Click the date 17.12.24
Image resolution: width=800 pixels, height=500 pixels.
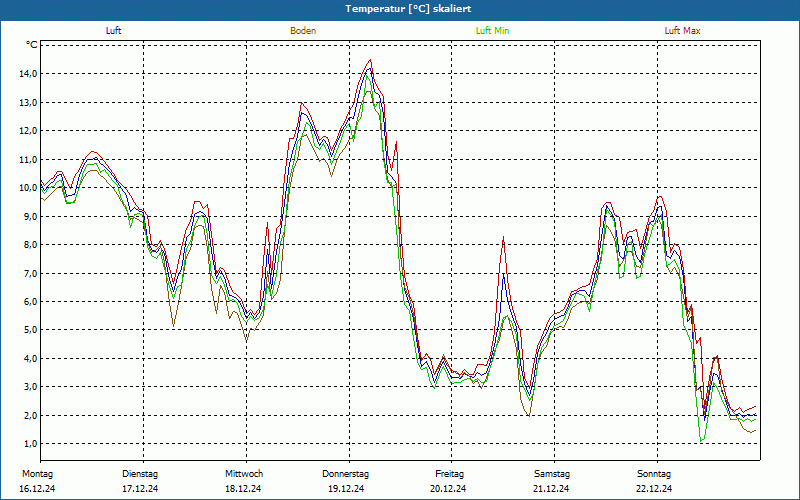(140, 489)
